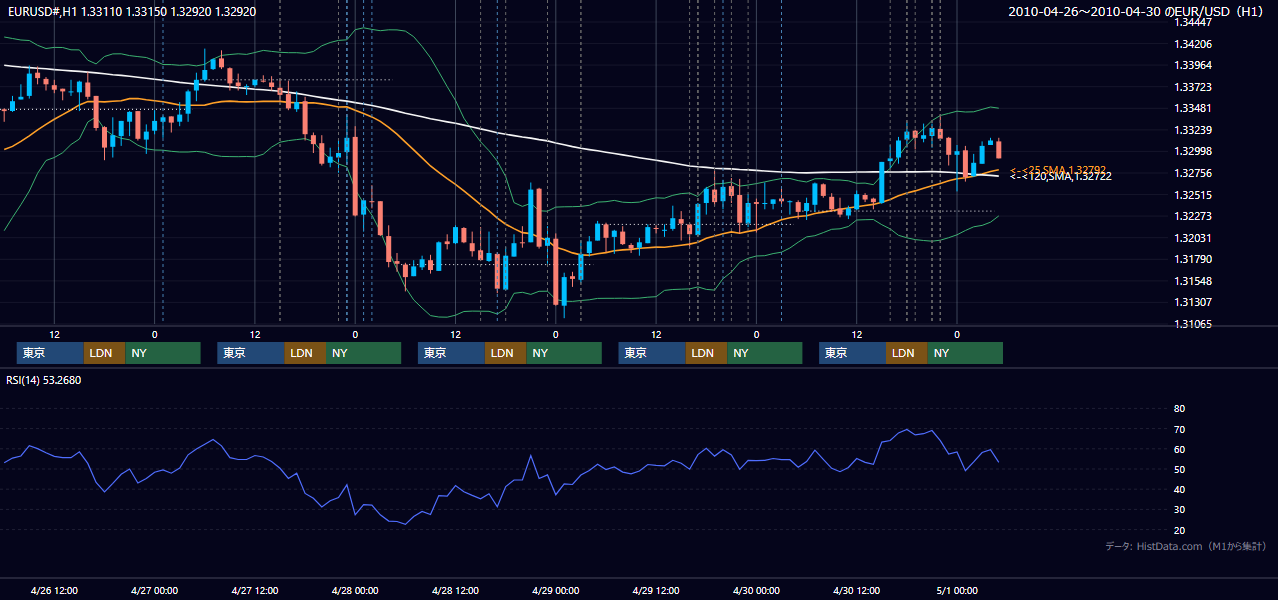Select price axis value 1.33481
The image size is (1278, 600).
pyautogui.click(x=1193, y=108)
